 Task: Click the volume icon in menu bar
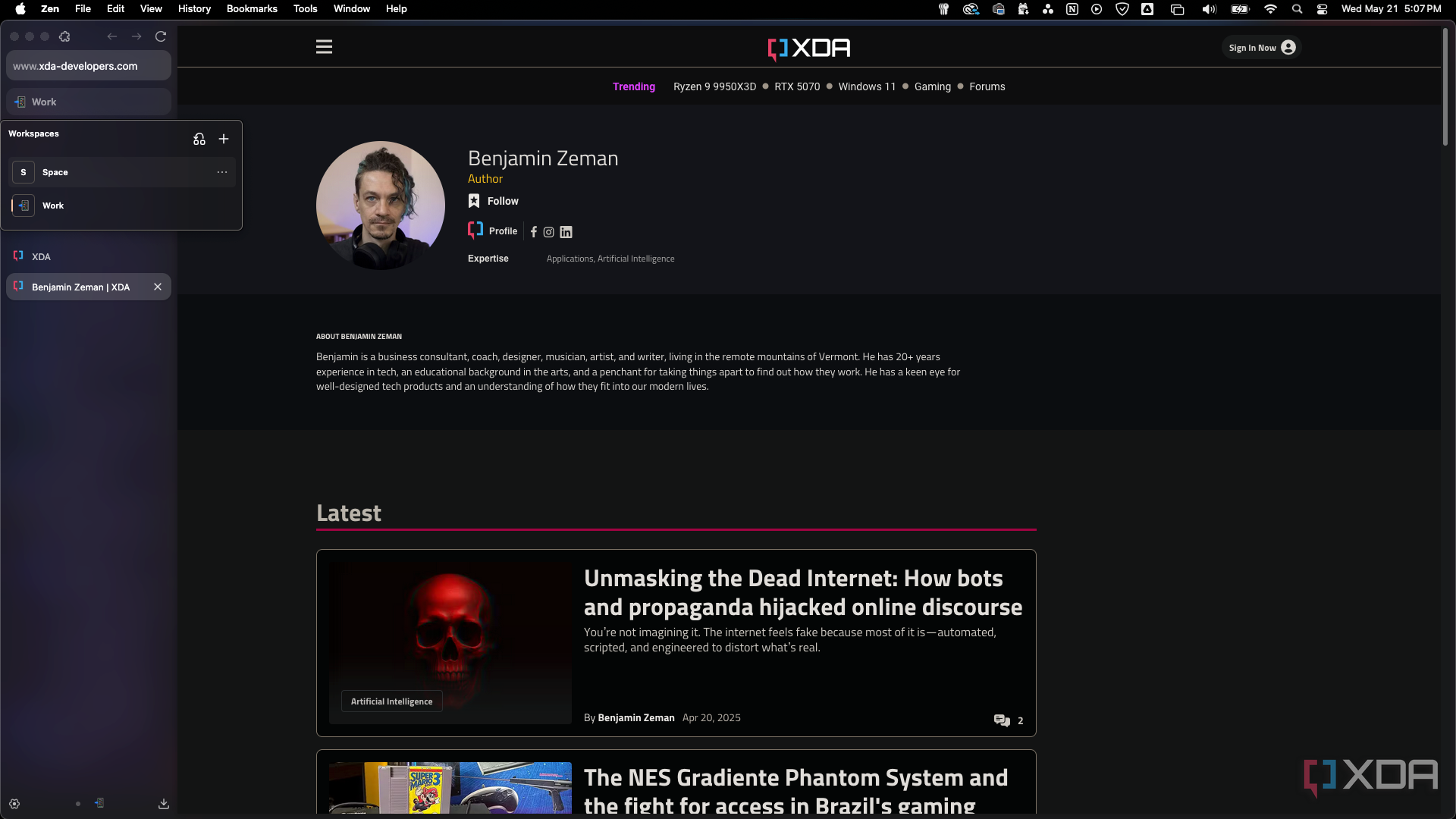[1209, 9]
